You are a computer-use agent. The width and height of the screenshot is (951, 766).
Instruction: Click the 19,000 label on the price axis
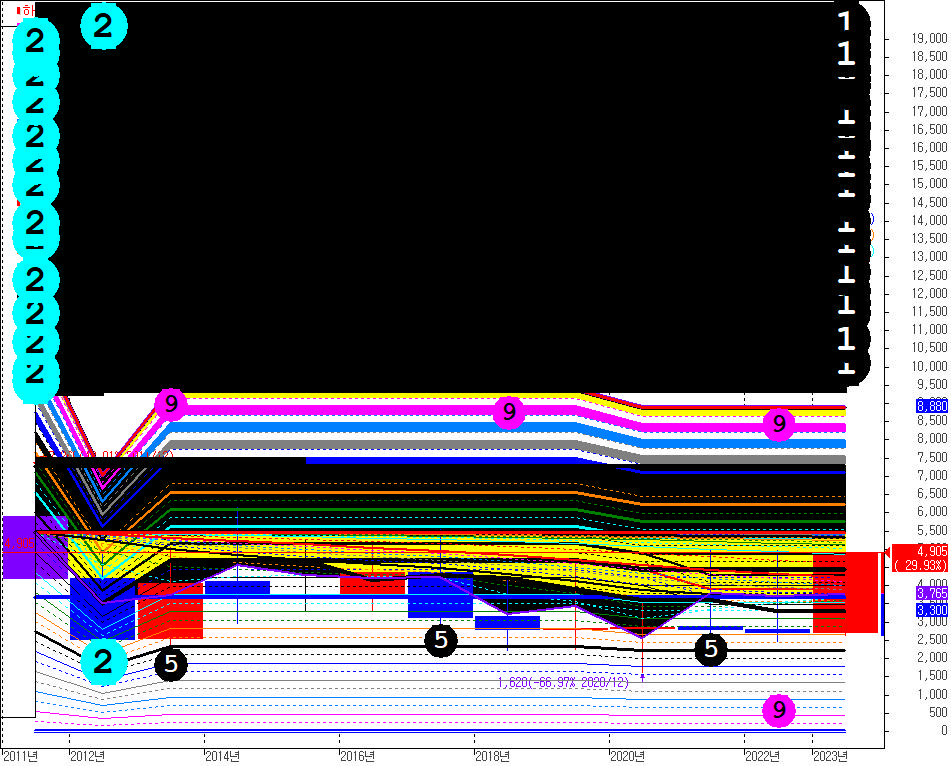click(x=929, y=38)
